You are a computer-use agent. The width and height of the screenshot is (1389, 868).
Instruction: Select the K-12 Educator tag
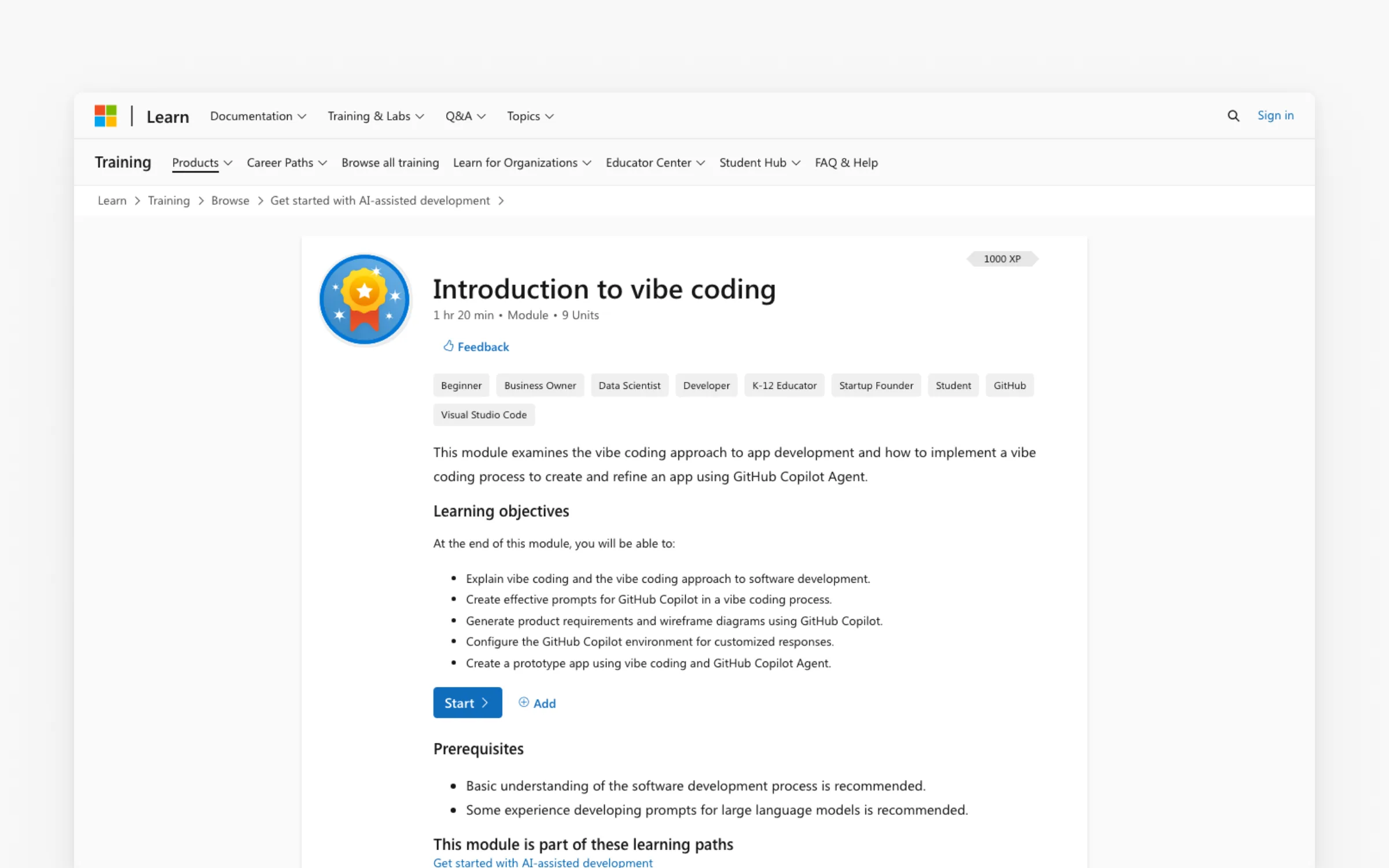coord(784,385)
